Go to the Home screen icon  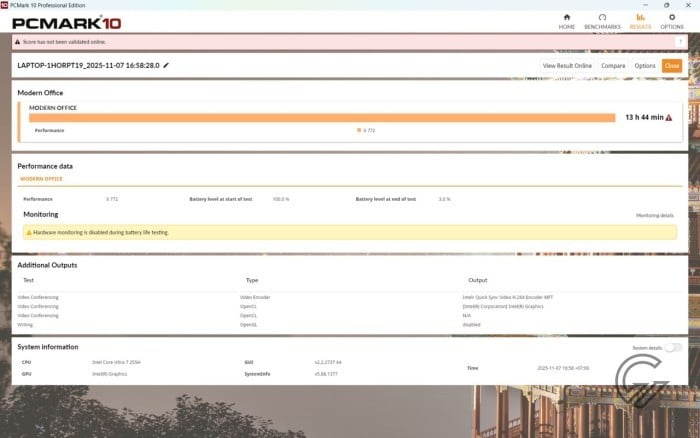(x=567, y=18)
